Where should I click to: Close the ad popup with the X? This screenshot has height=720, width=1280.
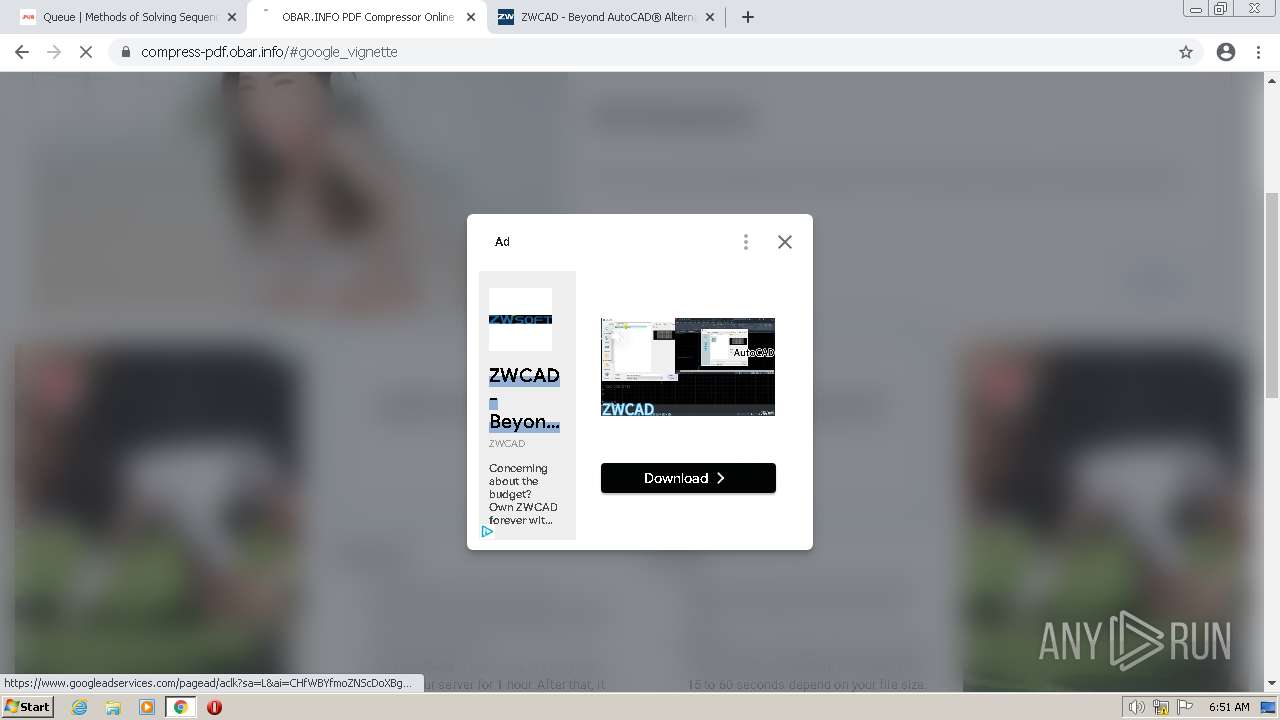point(785,242)
